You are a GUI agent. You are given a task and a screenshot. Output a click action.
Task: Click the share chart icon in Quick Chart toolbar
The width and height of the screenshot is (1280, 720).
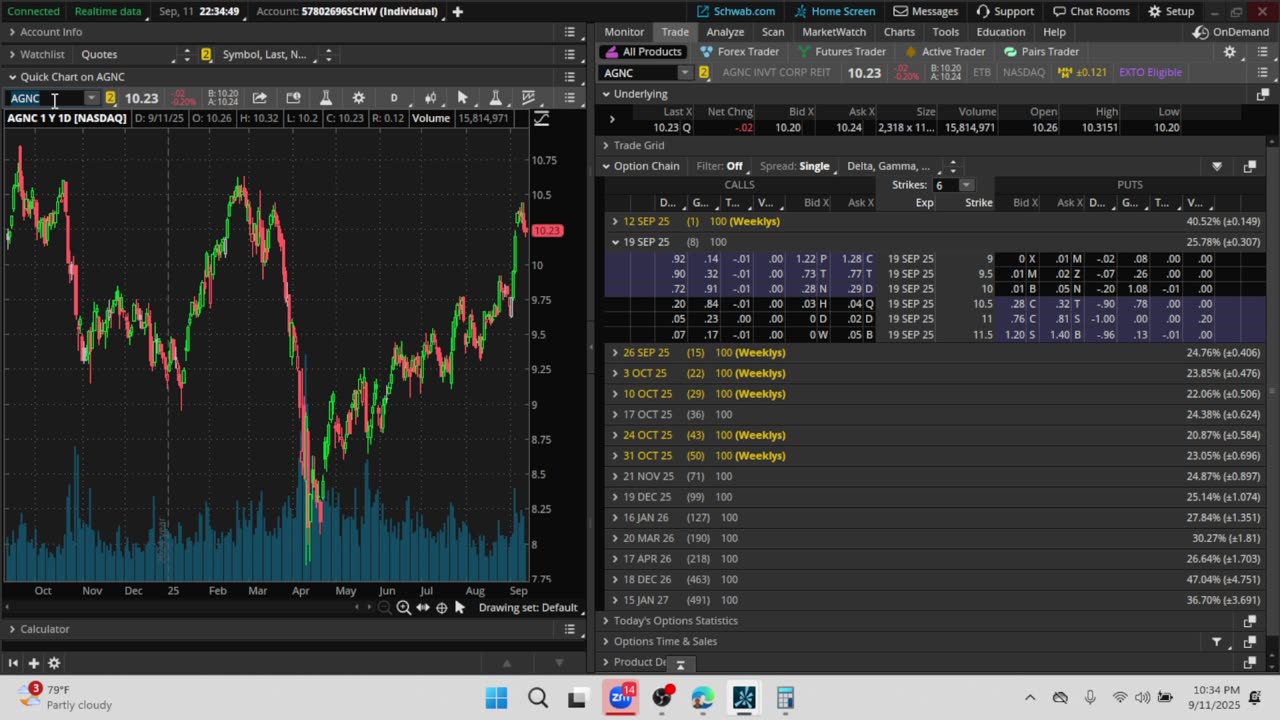[259, 98]
